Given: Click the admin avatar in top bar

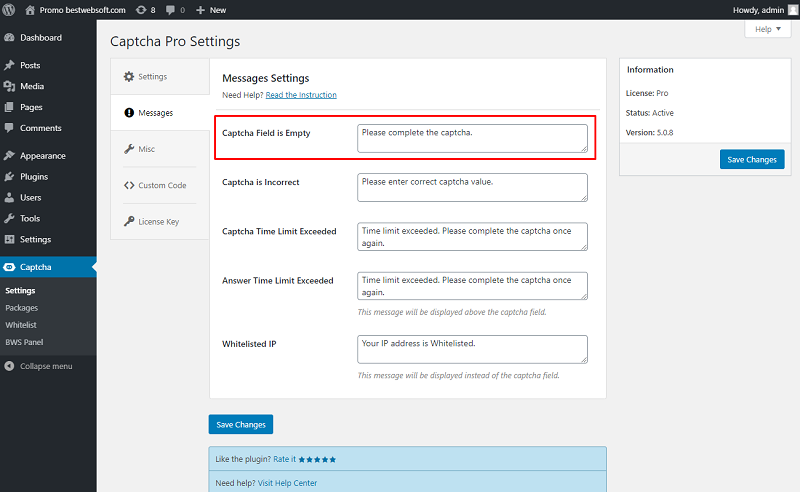Looking at the screenshot, I should pos(792,10).
